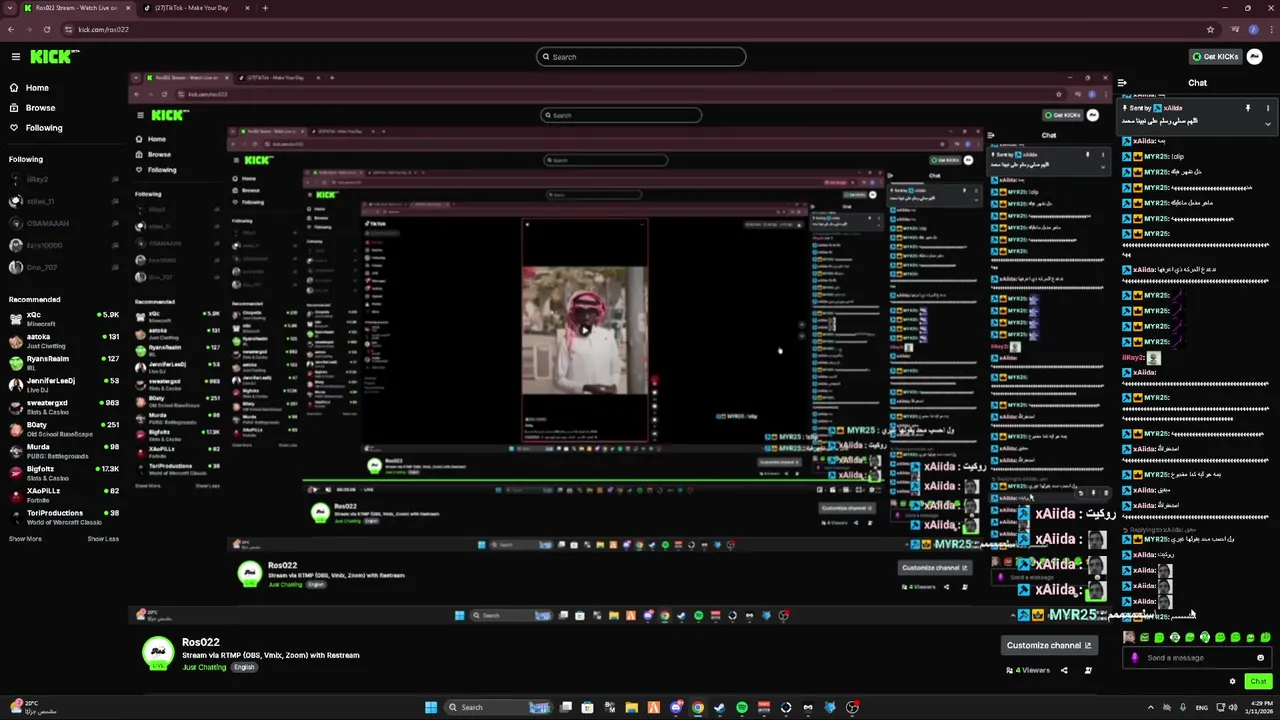Click the ENG language indicator

pyautogui.click(x=1202, y=707)
